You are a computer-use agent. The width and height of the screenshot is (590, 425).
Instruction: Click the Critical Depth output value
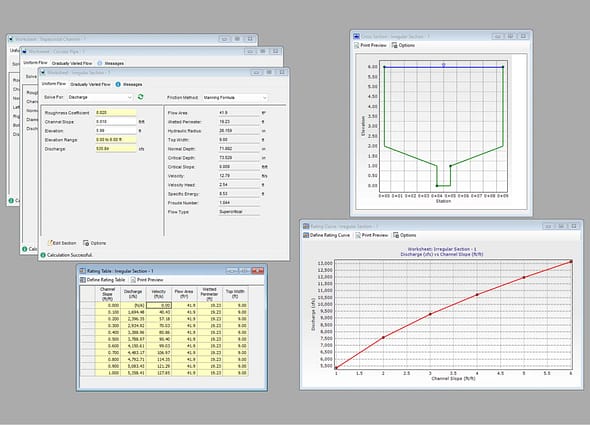click(239, 158)
